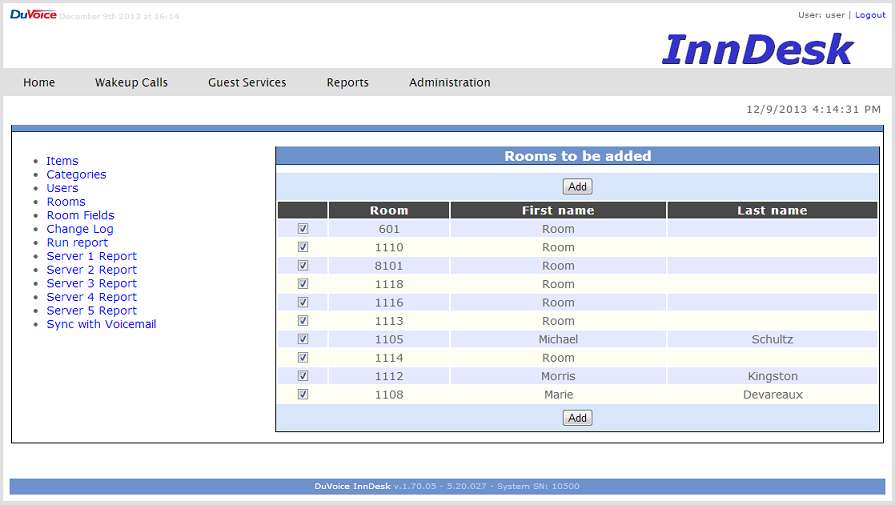The height and width of the screenshot is (505, 895).
Task: Click room number 1116 cell
Action: point(389,302)
